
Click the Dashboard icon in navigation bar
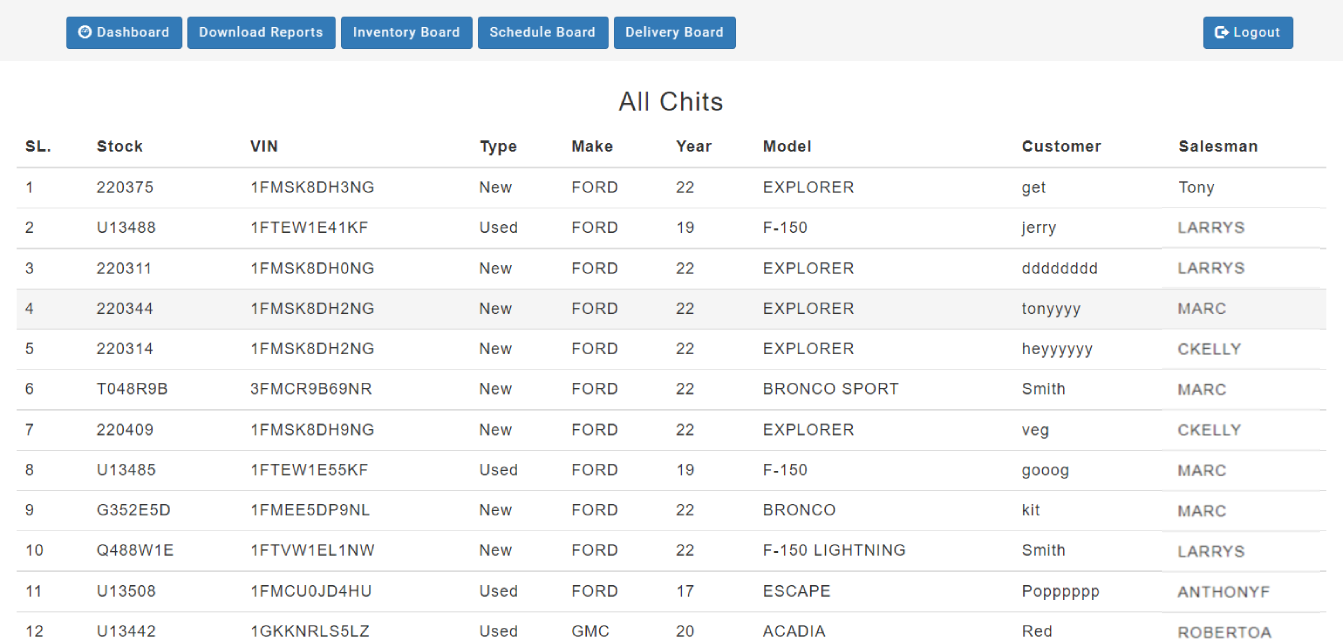pos(85,32)
